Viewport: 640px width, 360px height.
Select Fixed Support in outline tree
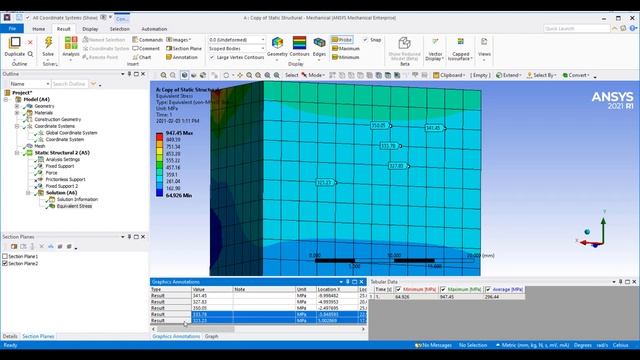(60, 166)
